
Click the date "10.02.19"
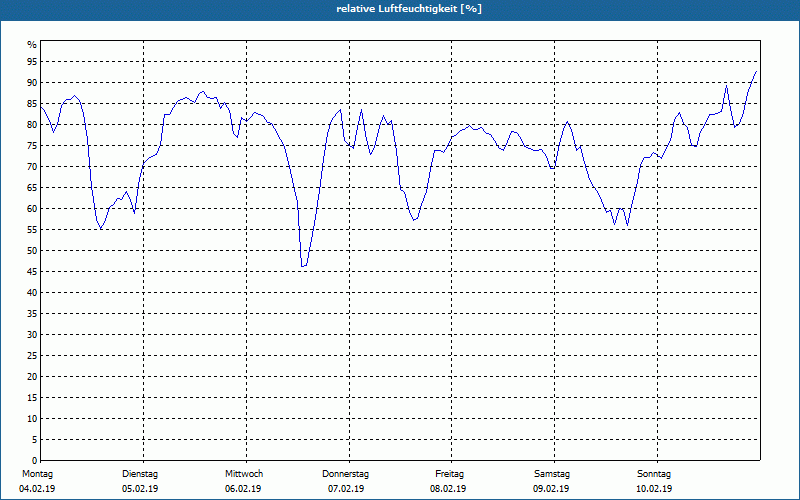(654, 489)
